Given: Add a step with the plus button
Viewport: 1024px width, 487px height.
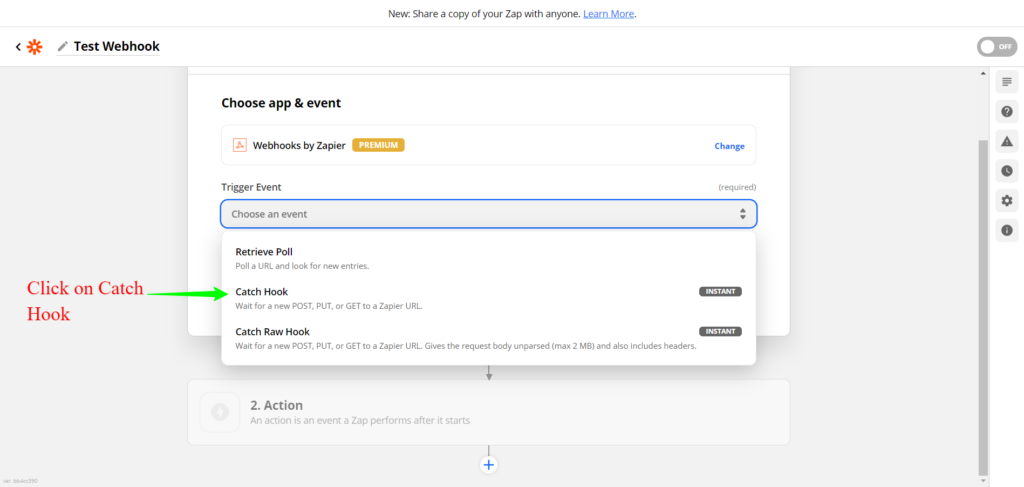Looking at the screenshot, I should point(488,465).
